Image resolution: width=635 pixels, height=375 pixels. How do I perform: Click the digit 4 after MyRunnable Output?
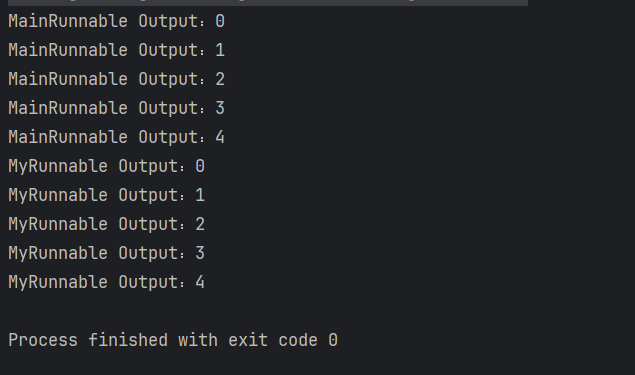[200, 283]
